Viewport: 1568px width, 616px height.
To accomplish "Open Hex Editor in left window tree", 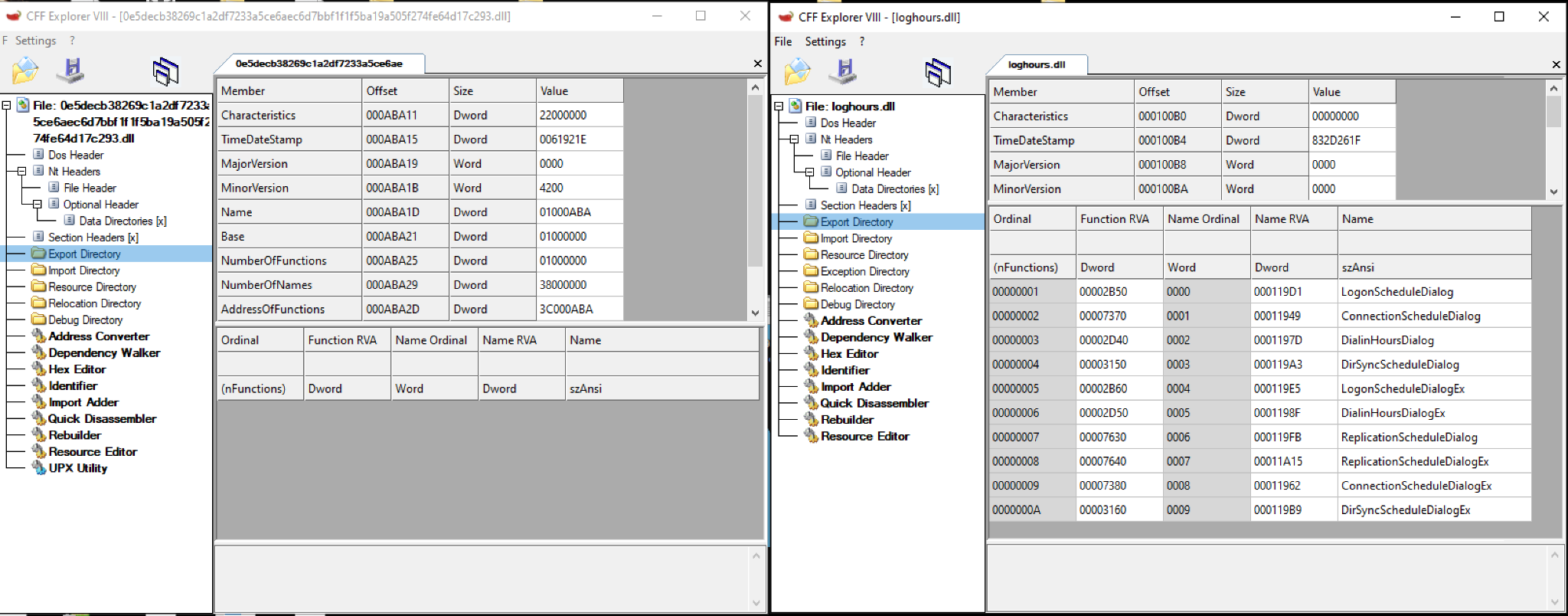I will (77, 369).
